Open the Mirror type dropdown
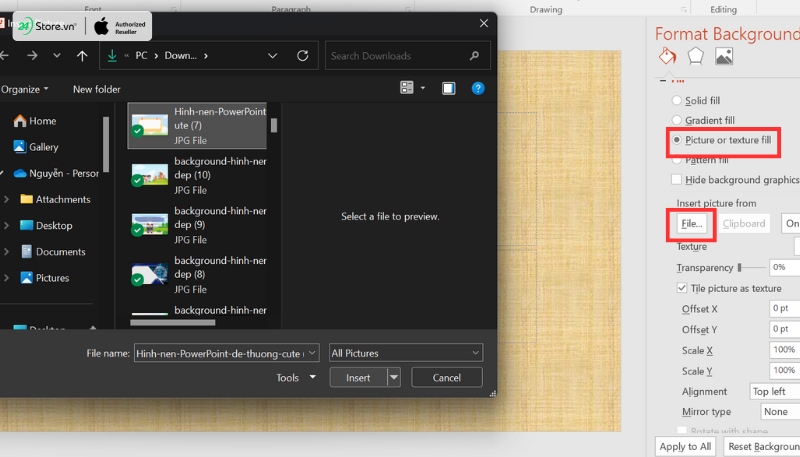This screenshot has width=800, height=457. 780,412
